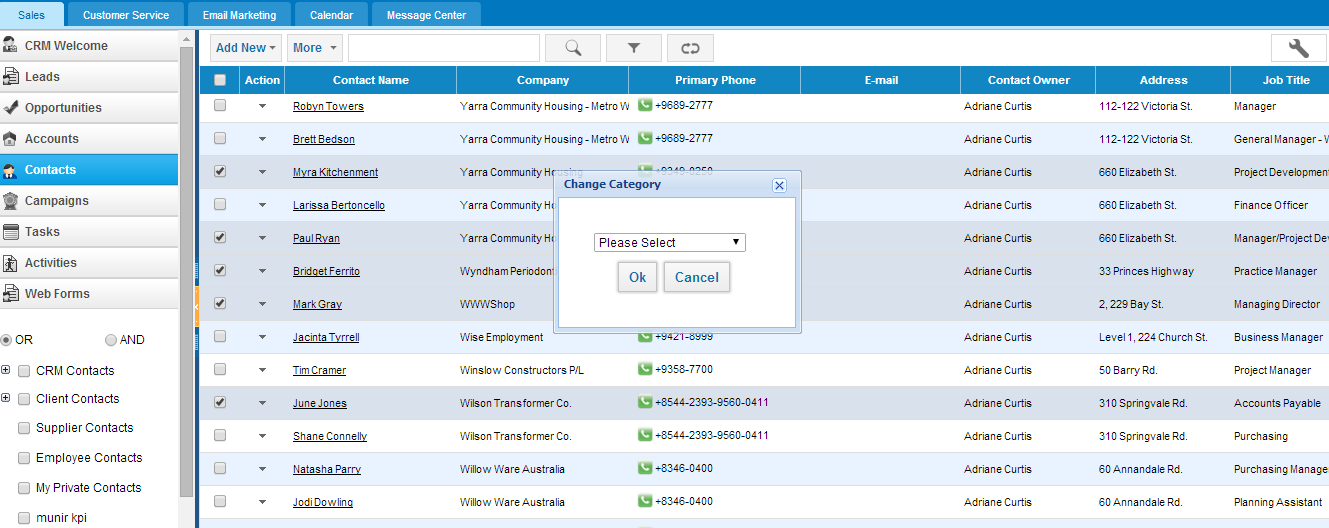Select the Sales tab
Image resolution: width=1329 pixels, height=528 pixels.
coord(32,15)
